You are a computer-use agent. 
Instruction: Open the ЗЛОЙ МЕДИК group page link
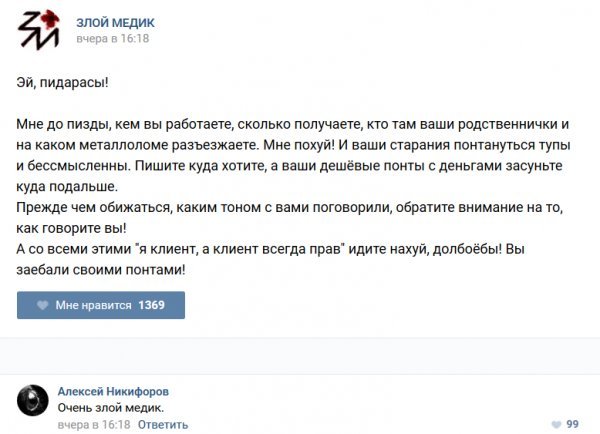115,22
